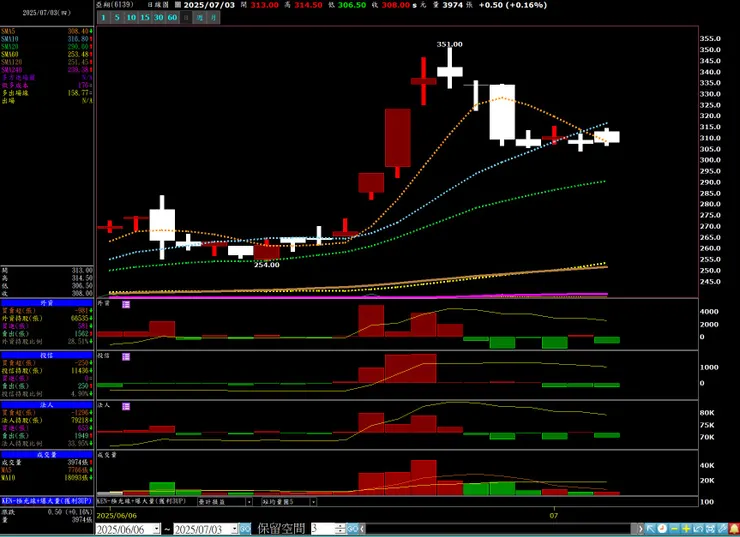The image size is (740, 537).
Task: Click the fit-to-screen icon in bottom toolbar
Action: (x=710, y=529)
